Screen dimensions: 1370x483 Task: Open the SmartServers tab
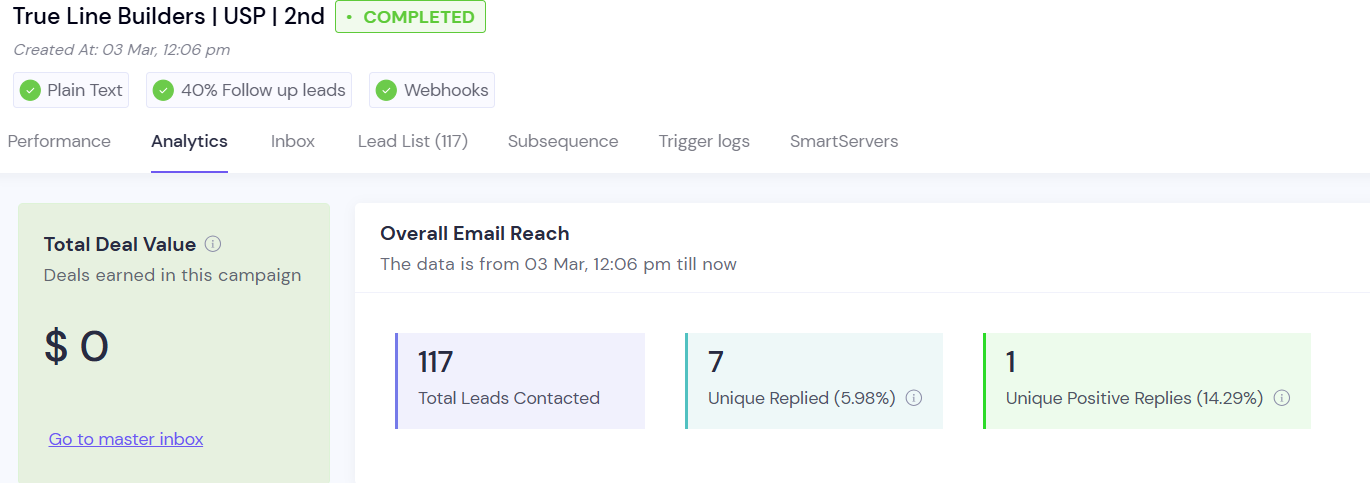(844, 141)
